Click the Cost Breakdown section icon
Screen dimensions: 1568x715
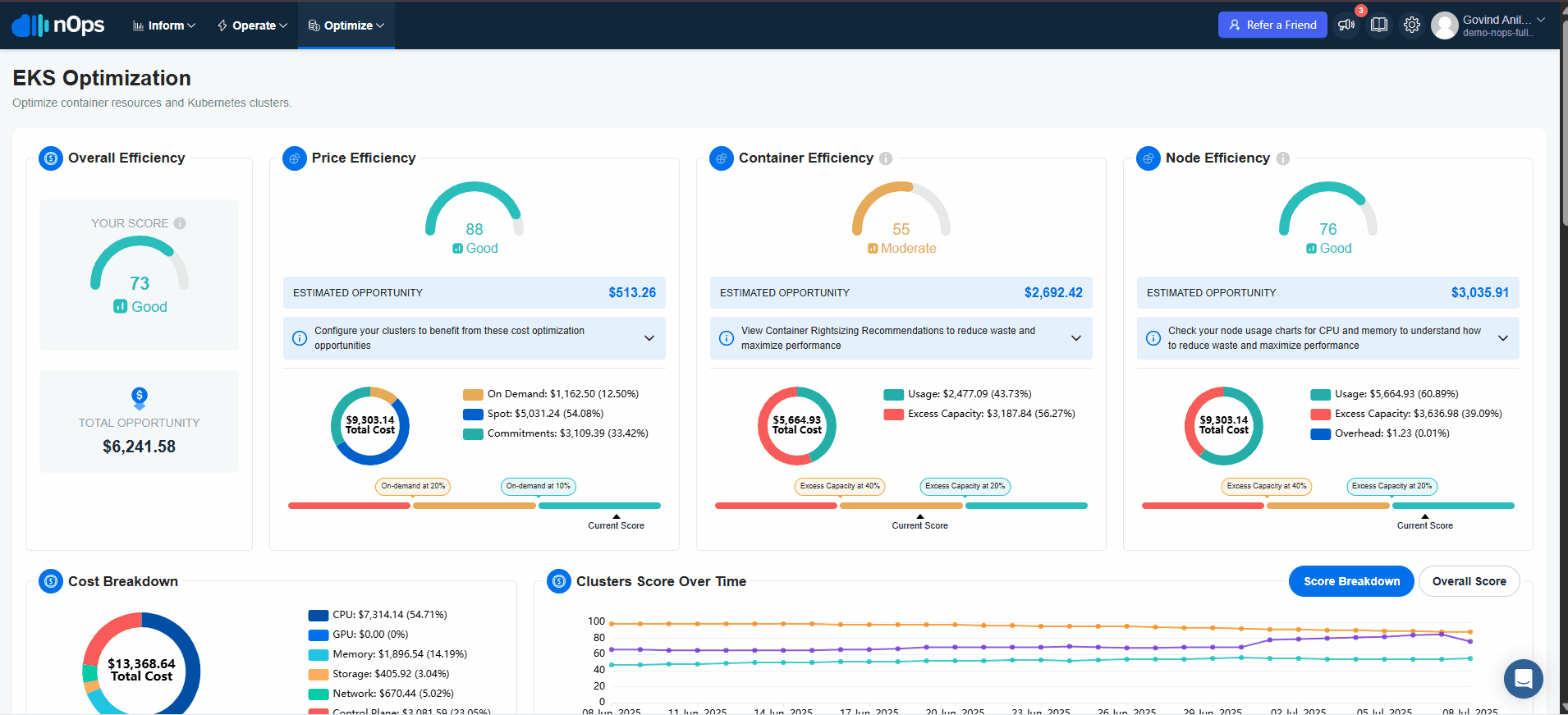pos(51,581)
